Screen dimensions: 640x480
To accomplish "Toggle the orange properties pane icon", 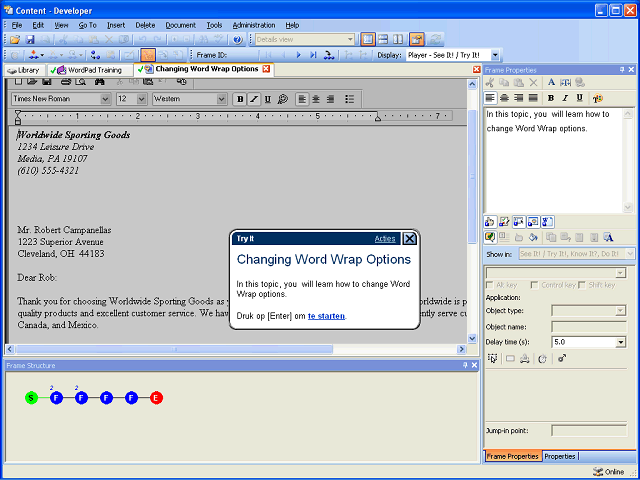I will [x=417, y=40].
